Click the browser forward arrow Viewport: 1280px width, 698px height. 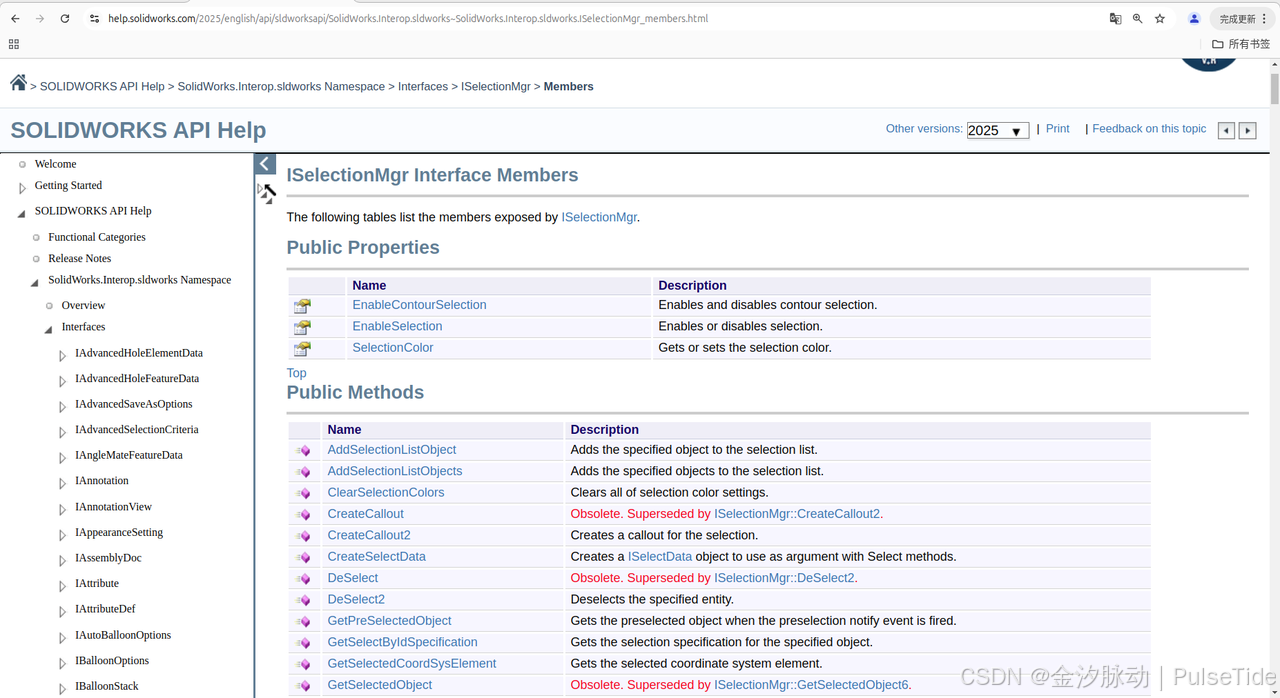tap(40, 18)
